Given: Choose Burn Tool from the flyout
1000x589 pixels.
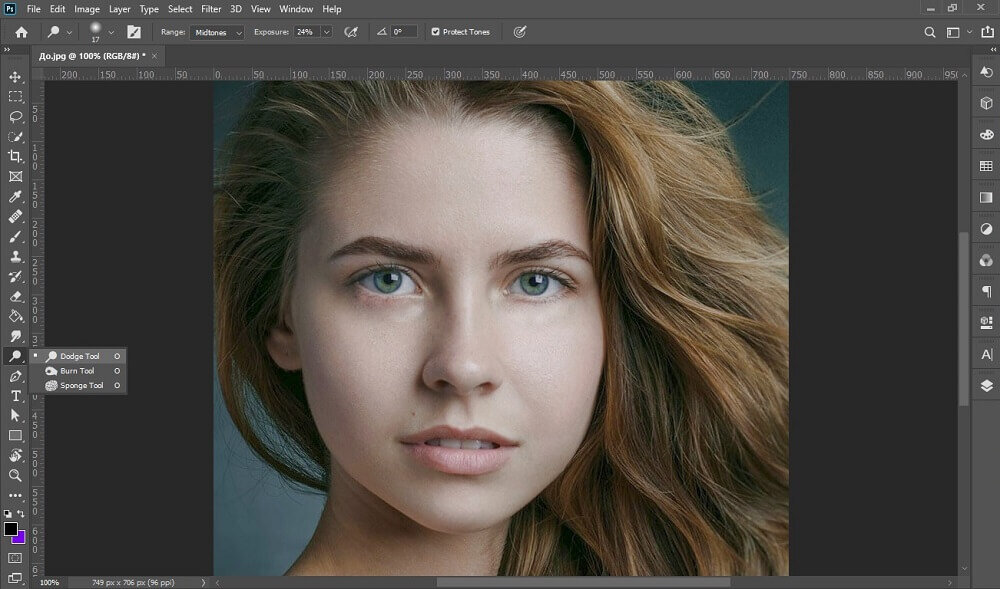Looking at the screenshot, I should pos(77,371).
